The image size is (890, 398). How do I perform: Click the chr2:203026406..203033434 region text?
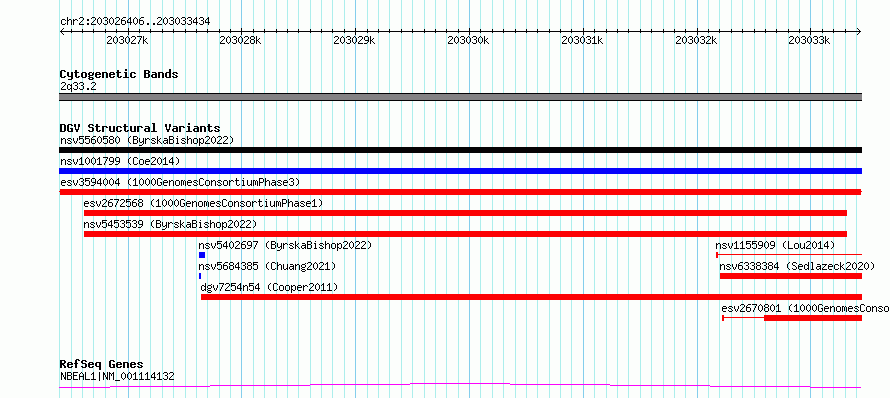135,21
